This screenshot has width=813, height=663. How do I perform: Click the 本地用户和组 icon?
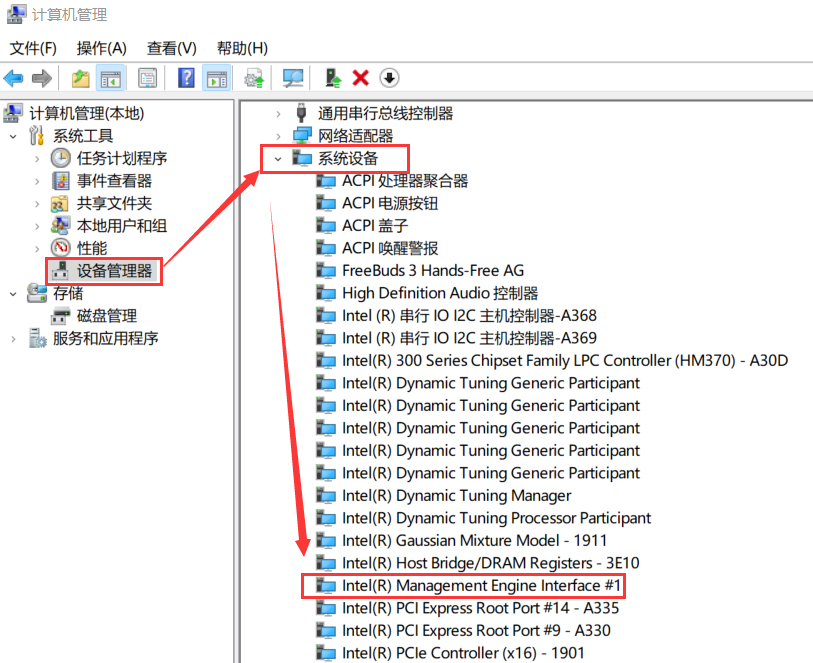pyautogui.click(x=60, y=226)
